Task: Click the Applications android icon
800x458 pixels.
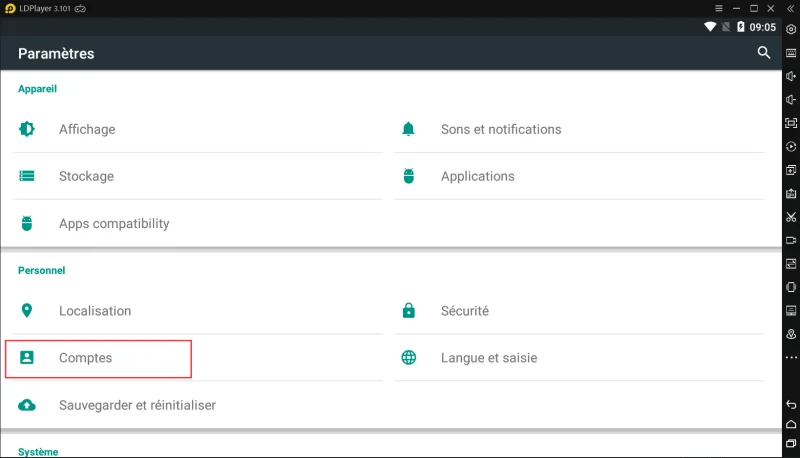Action: pos(409,176)
